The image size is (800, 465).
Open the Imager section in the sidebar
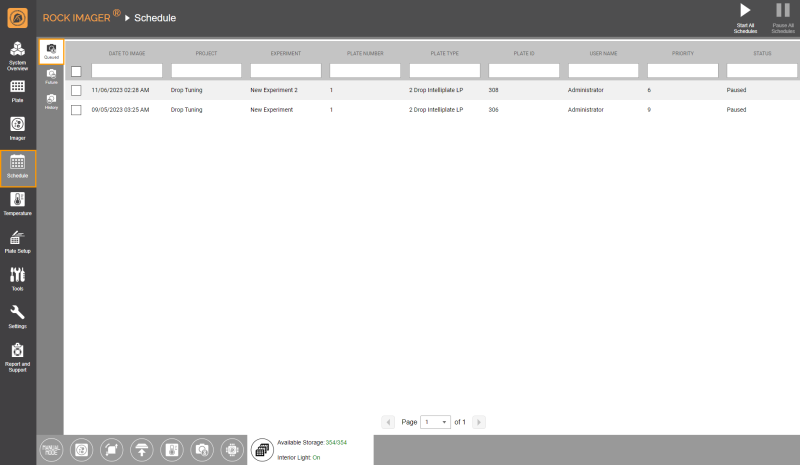pyautogui.click(x=17, y=129)
